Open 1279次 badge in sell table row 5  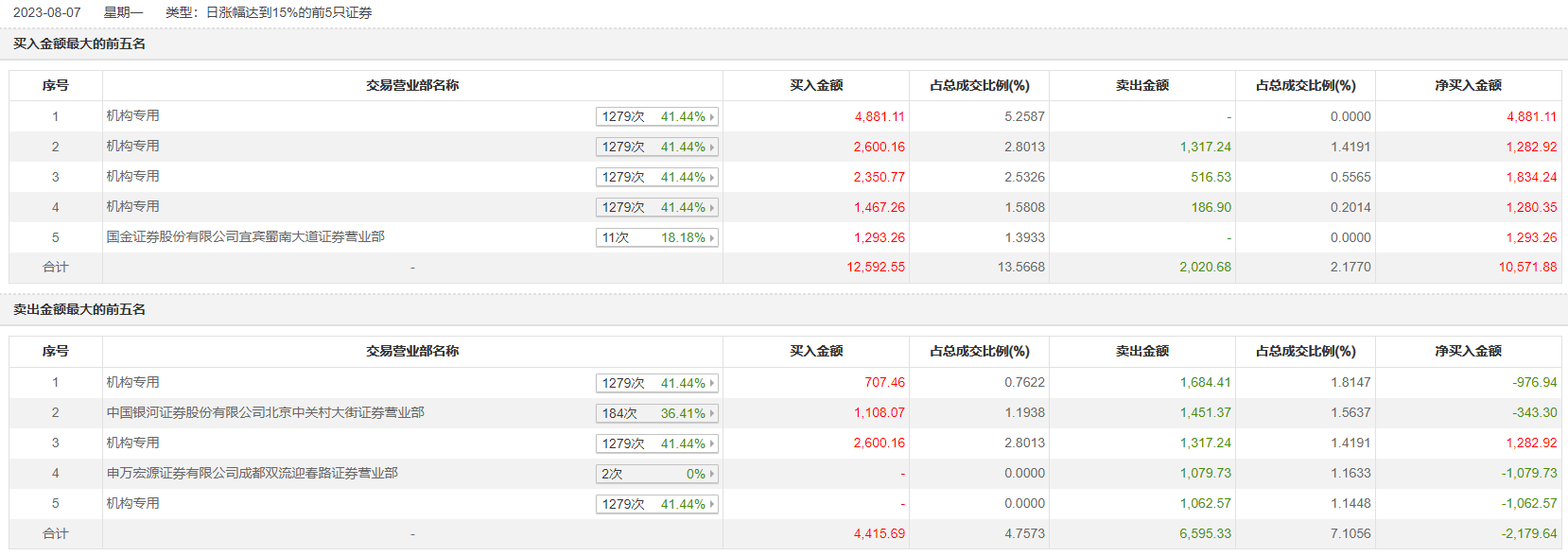(656, 504)
